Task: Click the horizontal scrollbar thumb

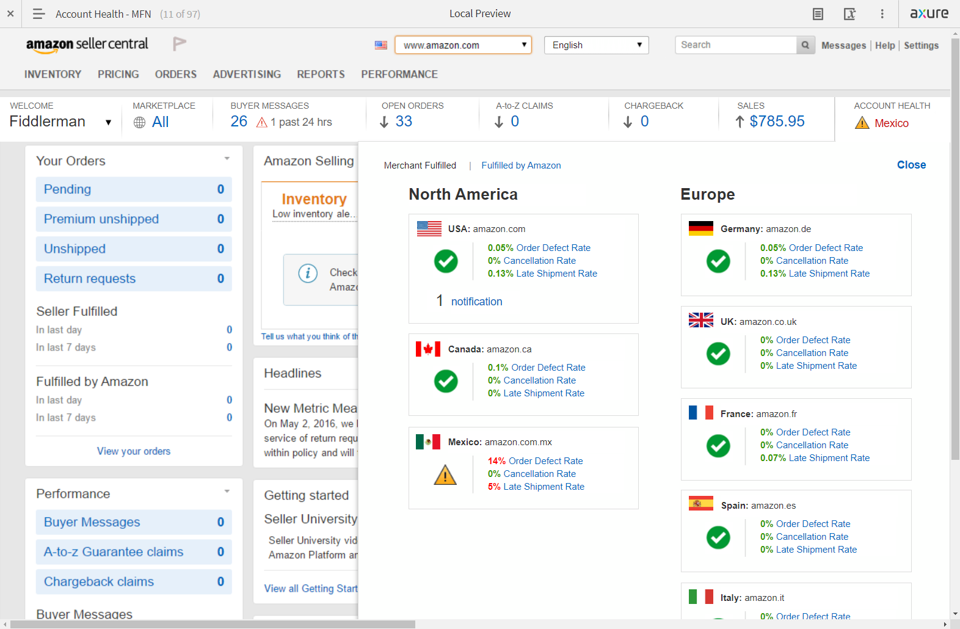Action: click(x=213, y=624)
